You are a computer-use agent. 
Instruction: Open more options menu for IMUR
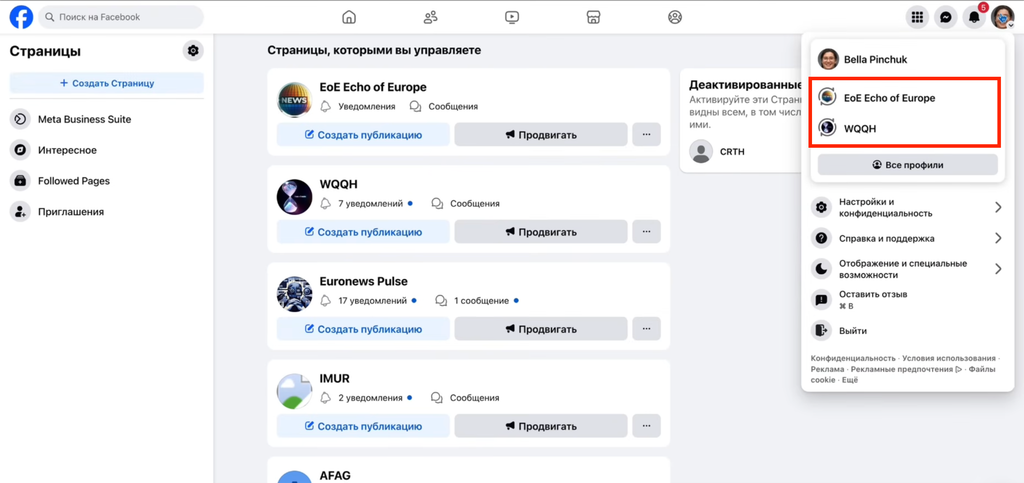pos(647,426)
